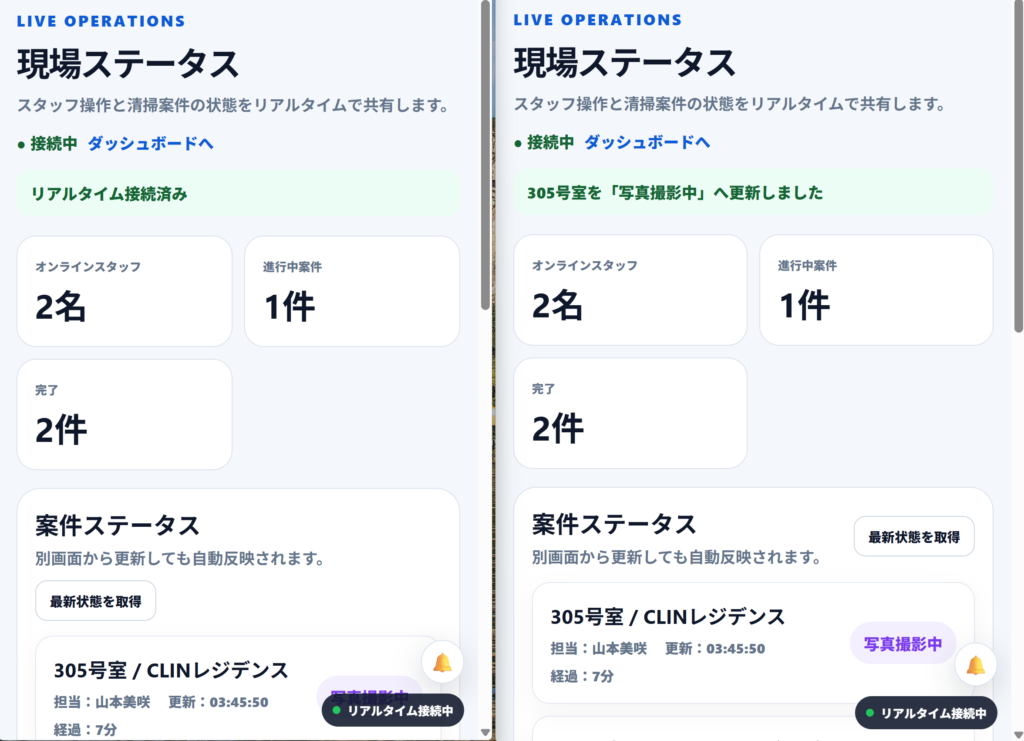Click 最新状態を取得 button in left pane
The width and height of the screenshot is (1024, 741).
[95, 601]
